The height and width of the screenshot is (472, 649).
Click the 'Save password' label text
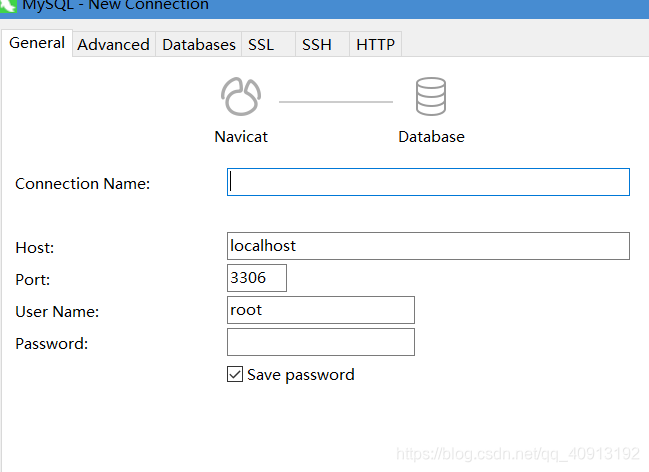point(300,375)
